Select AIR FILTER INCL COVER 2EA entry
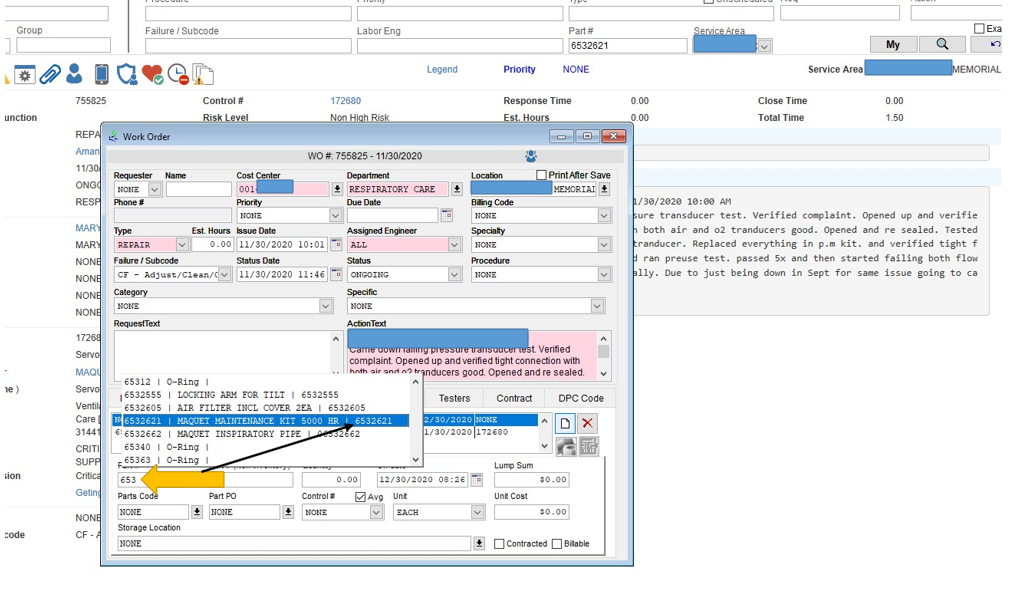 [266, 408]
